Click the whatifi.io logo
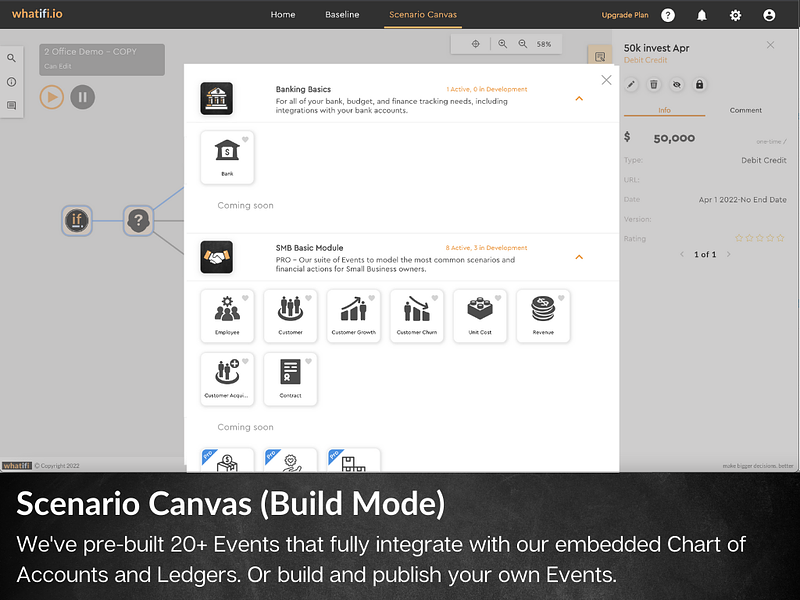Screen dimensions: 800x600 [x=37, y=14]
